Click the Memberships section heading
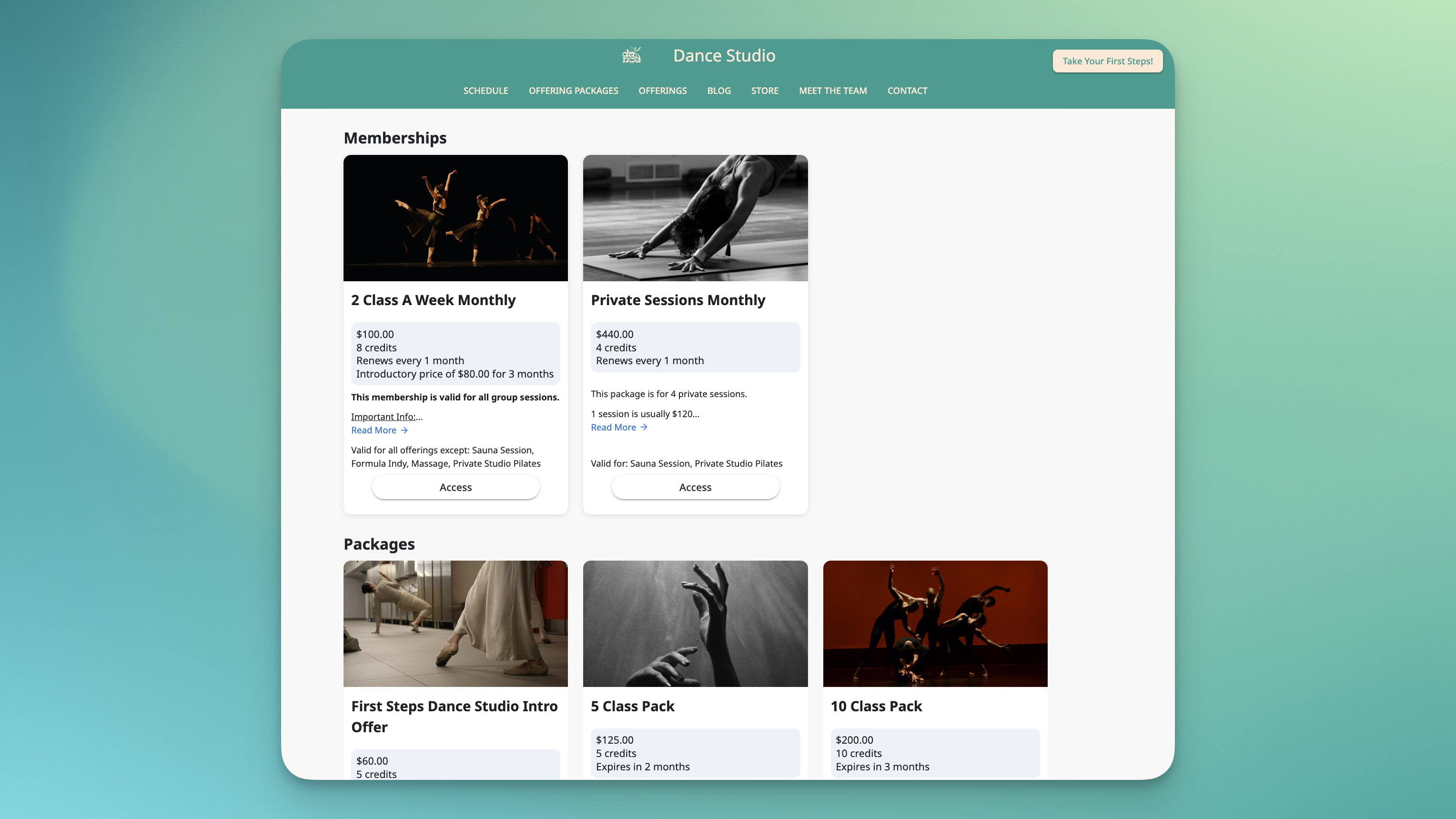 coord(395,138)
